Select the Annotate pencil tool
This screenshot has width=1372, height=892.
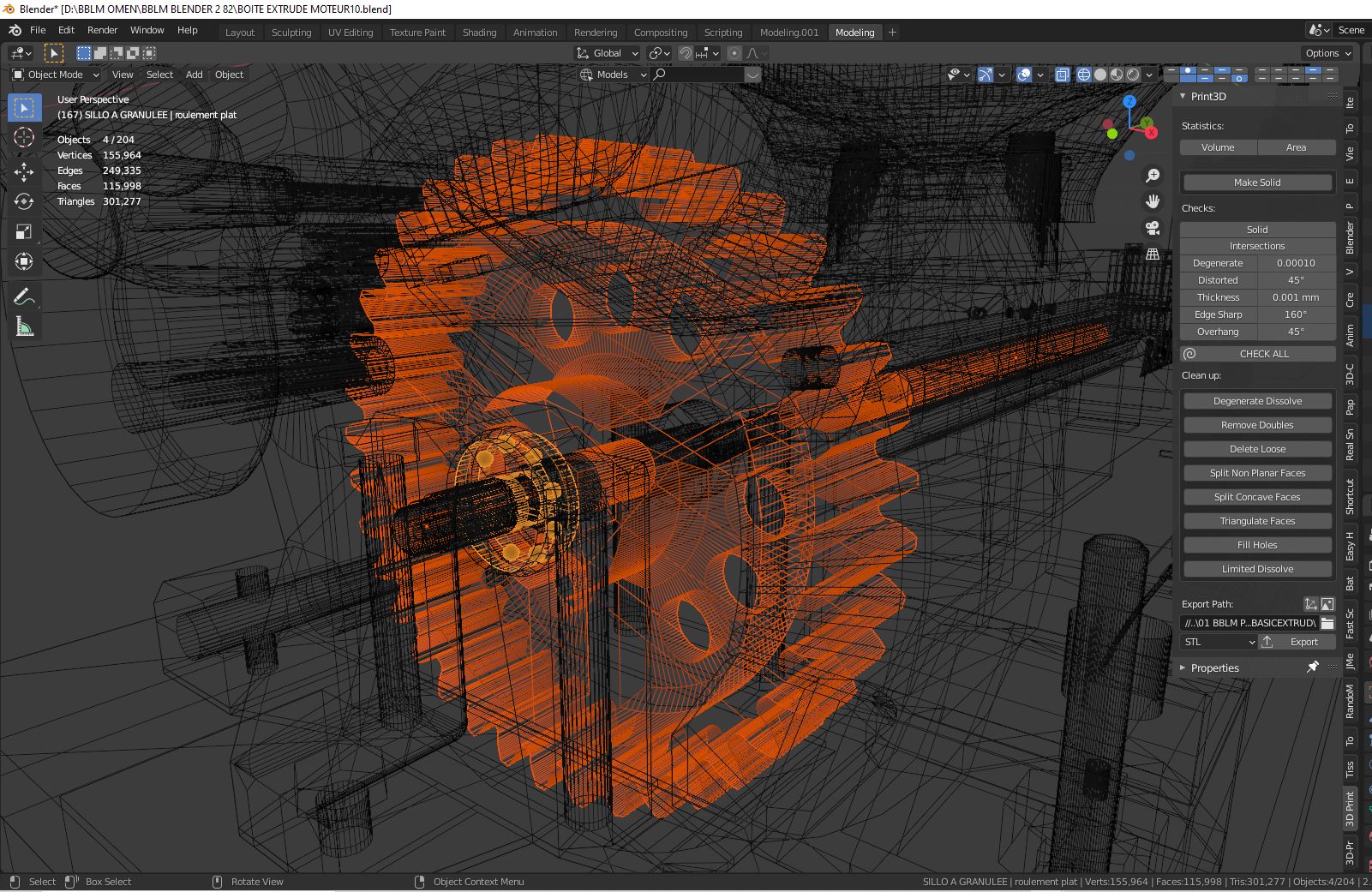24,296
